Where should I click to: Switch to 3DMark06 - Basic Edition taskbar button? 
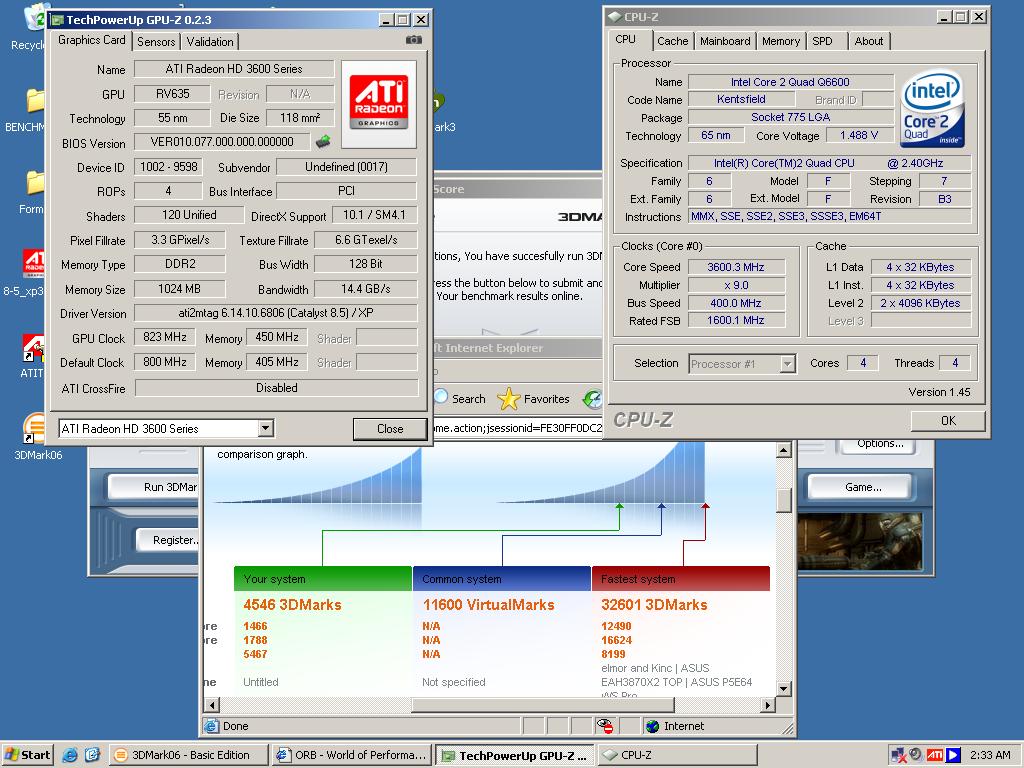188,755
